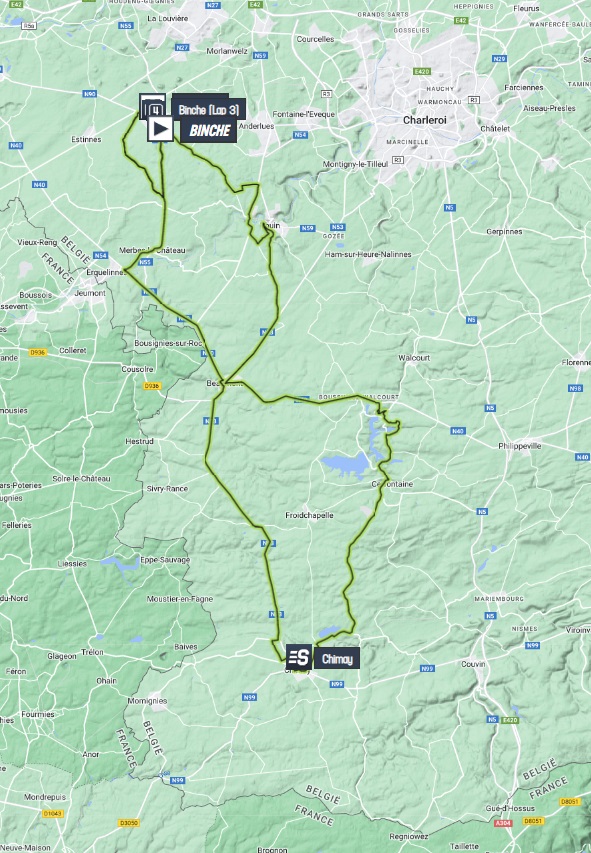Click the N53 shield above Gozée
Viewport: 591px width, 853px height.
tap(337, 227)
